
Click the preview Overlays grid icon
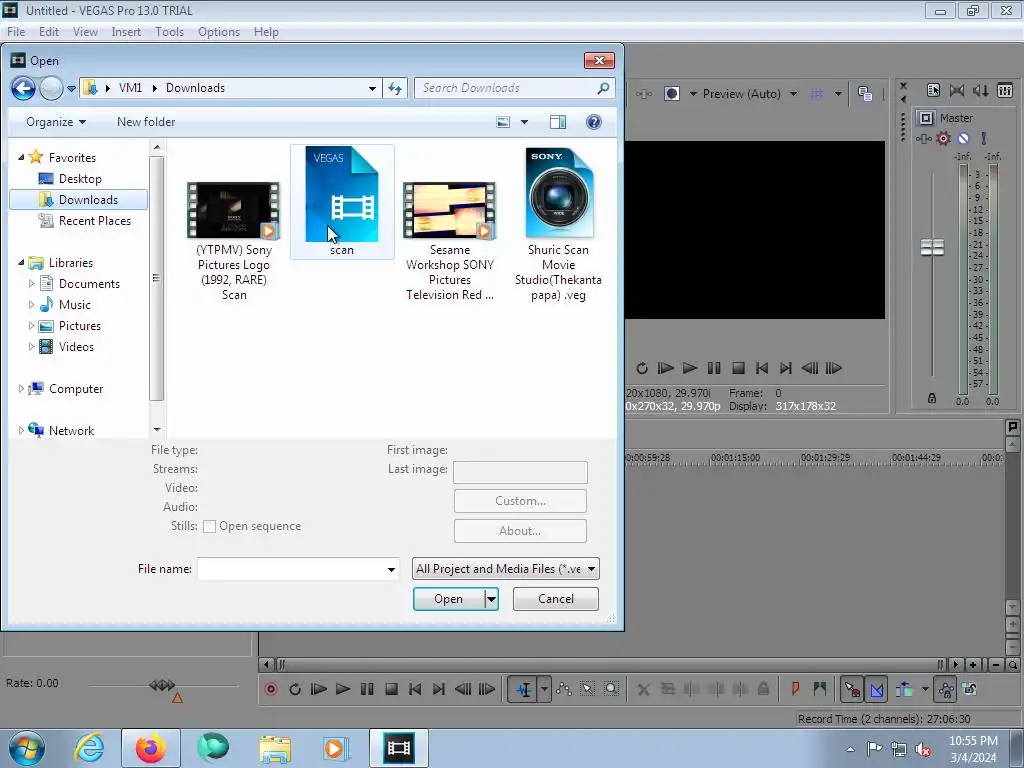click(x=816, y=94)
